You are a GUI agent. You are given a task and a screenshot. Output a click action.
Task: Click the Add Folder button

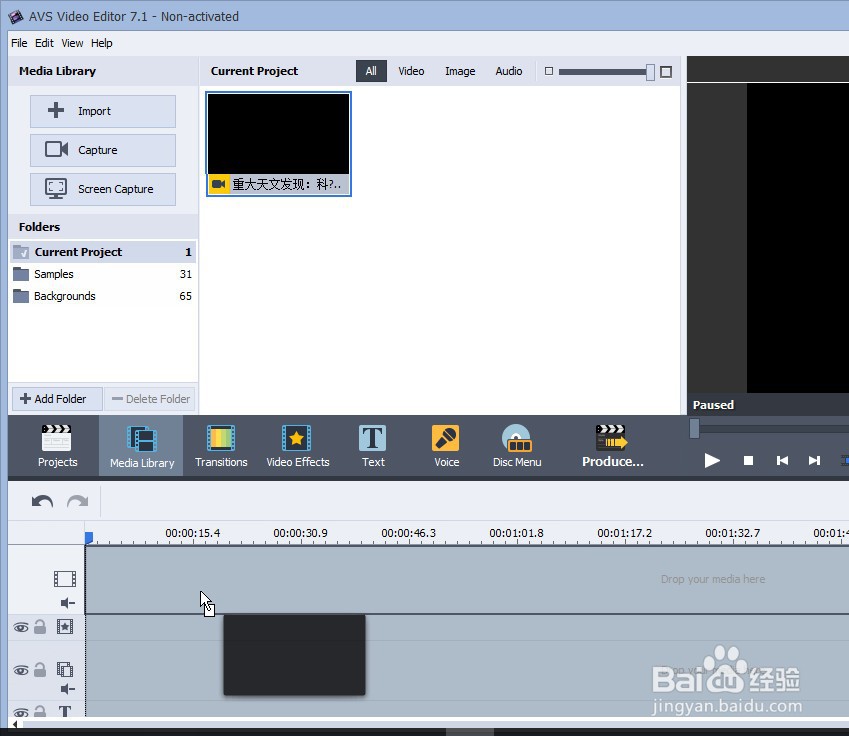tap(57, 399)
